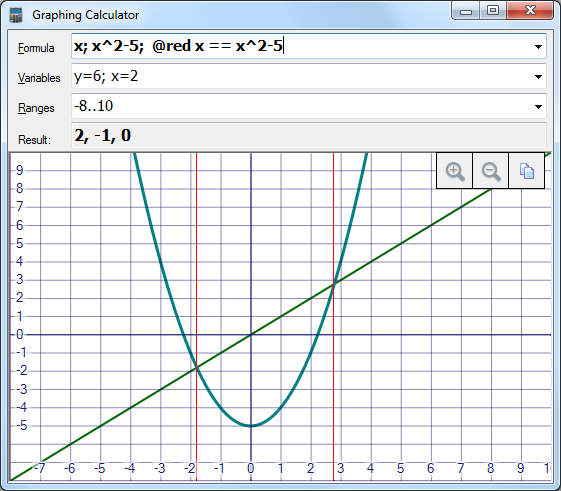Viewport: 561px width, 491px height.
Task: Click the calculator app icon in title bar
Action: pos(16,15)
